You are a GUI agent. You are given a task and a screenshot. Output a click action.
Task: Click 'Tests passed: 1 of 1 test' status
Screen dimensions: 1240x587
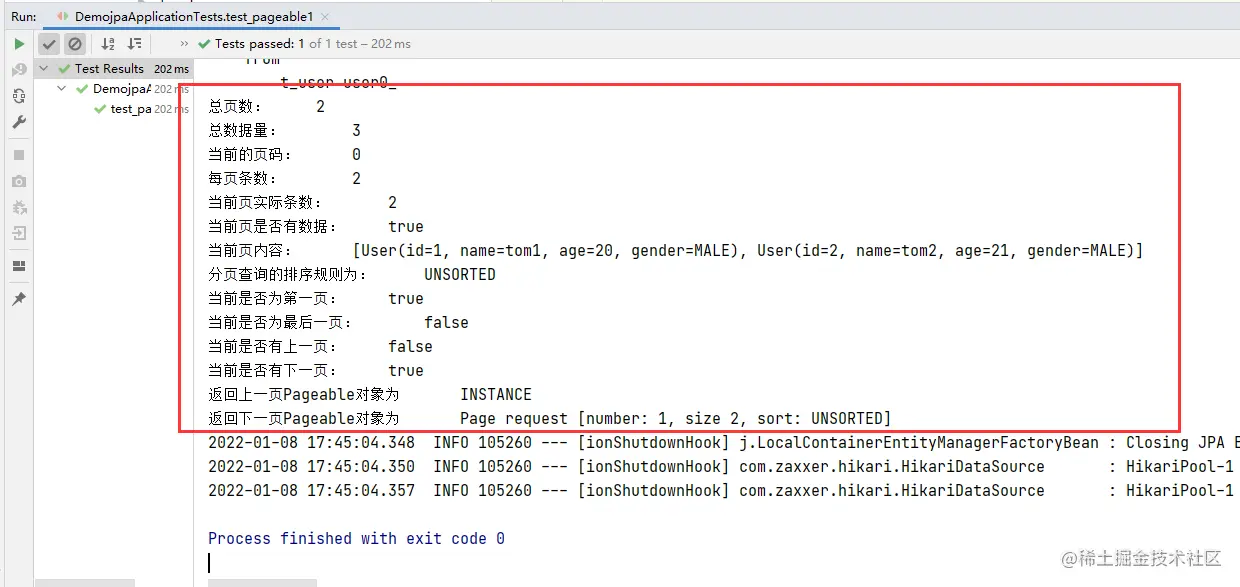304,44
